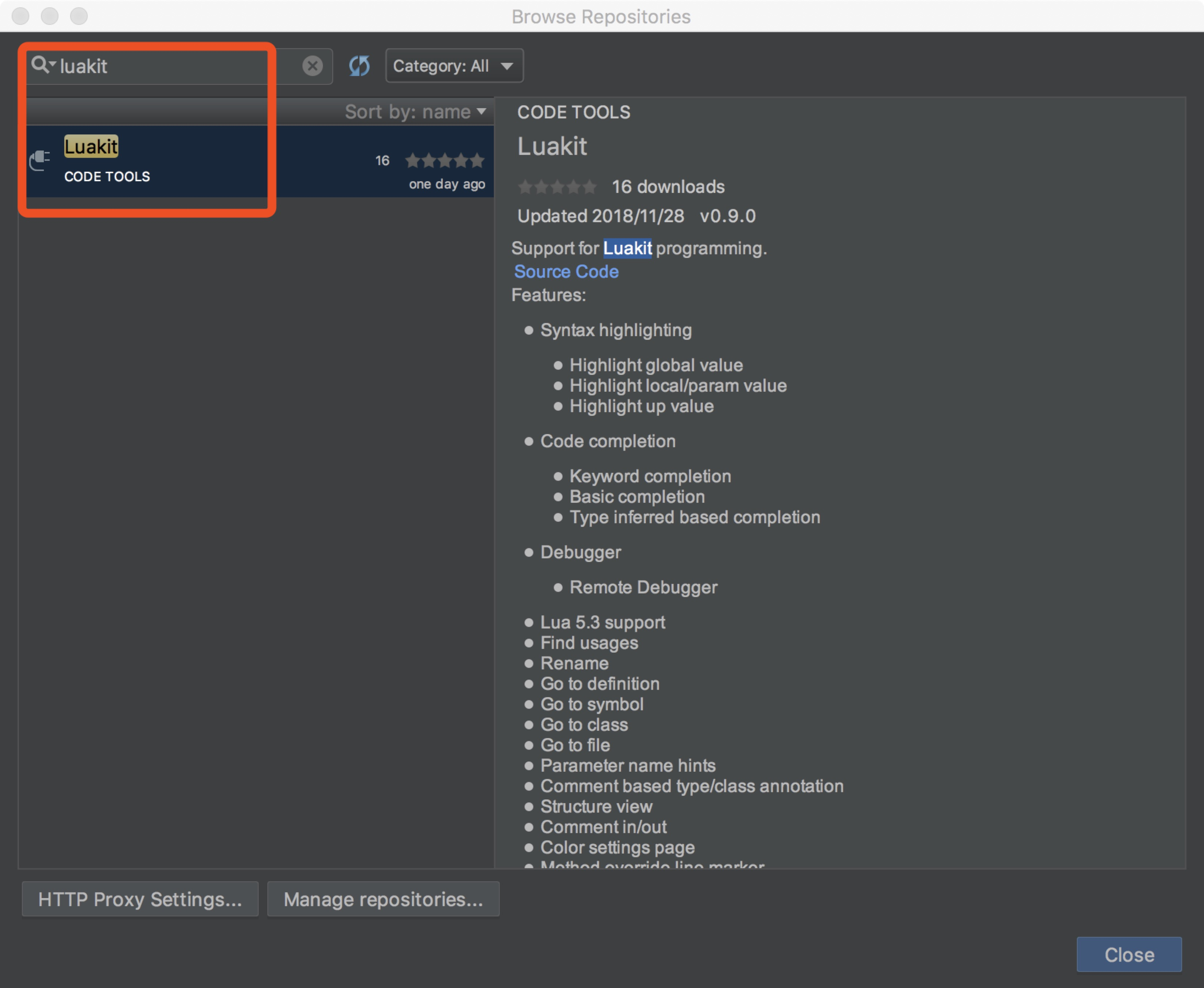Viewport: 1204px width, 988px height.
Task: Click the rating stars in plugin details
Action: click(x=557, y=187)
